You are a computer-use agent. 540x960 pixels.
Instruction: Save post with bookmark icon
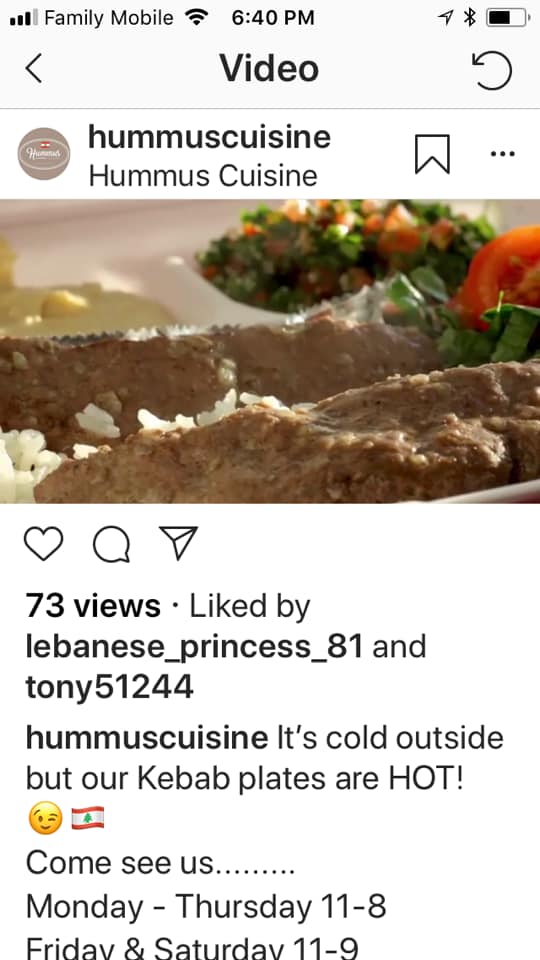pos(432,154)
